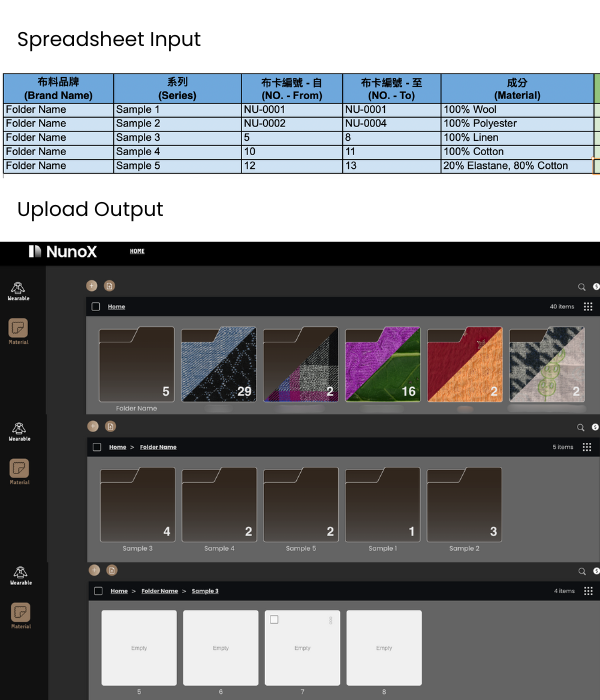Screen dimensions: 600x700
Task: Tick the checkbox in Home > Folder Name bar
Action: [x=97, y=447]
